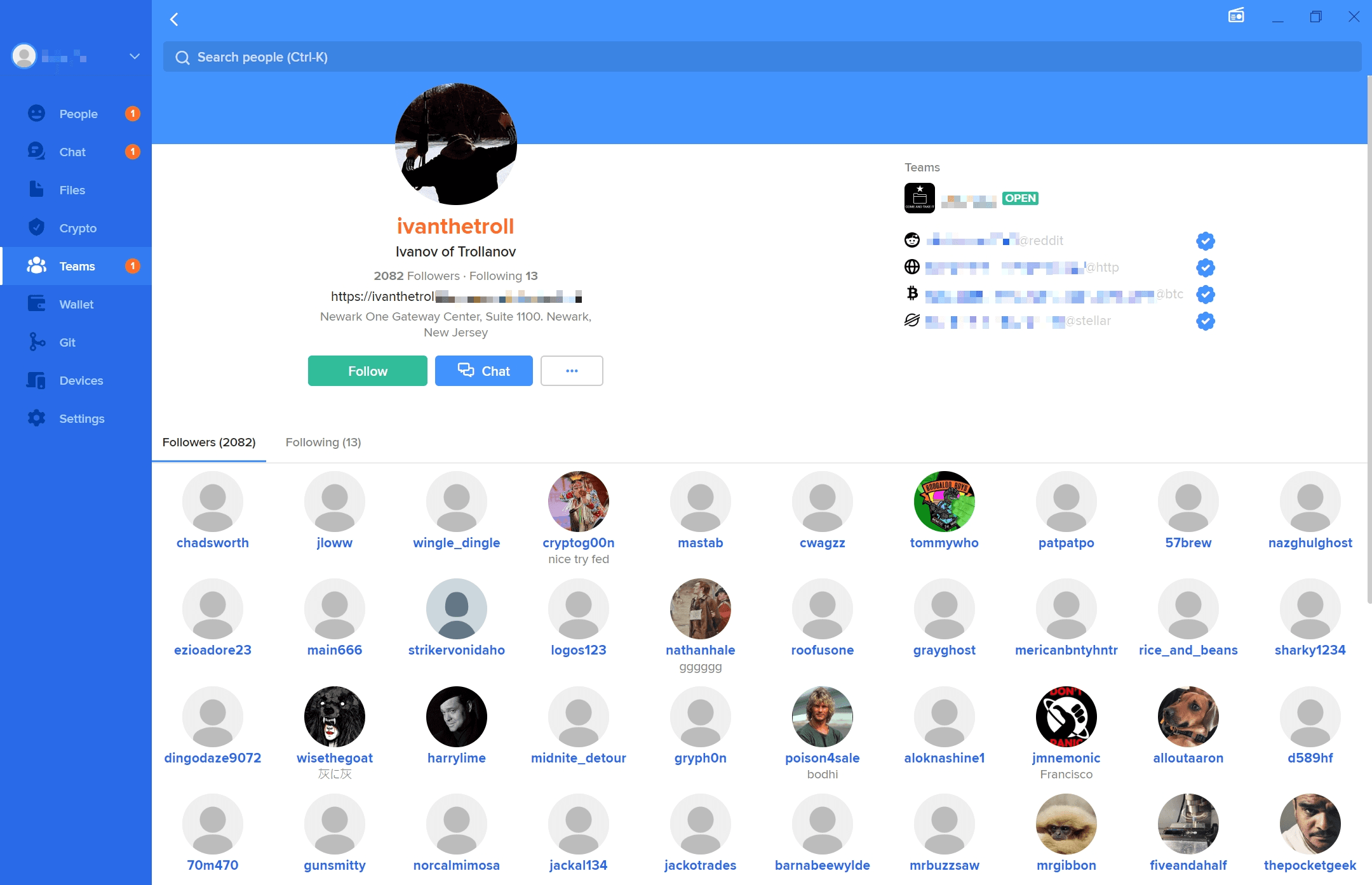The image size is (1372, 885).
Task: Expand the user account dropdown
Action: coord(135,57)
